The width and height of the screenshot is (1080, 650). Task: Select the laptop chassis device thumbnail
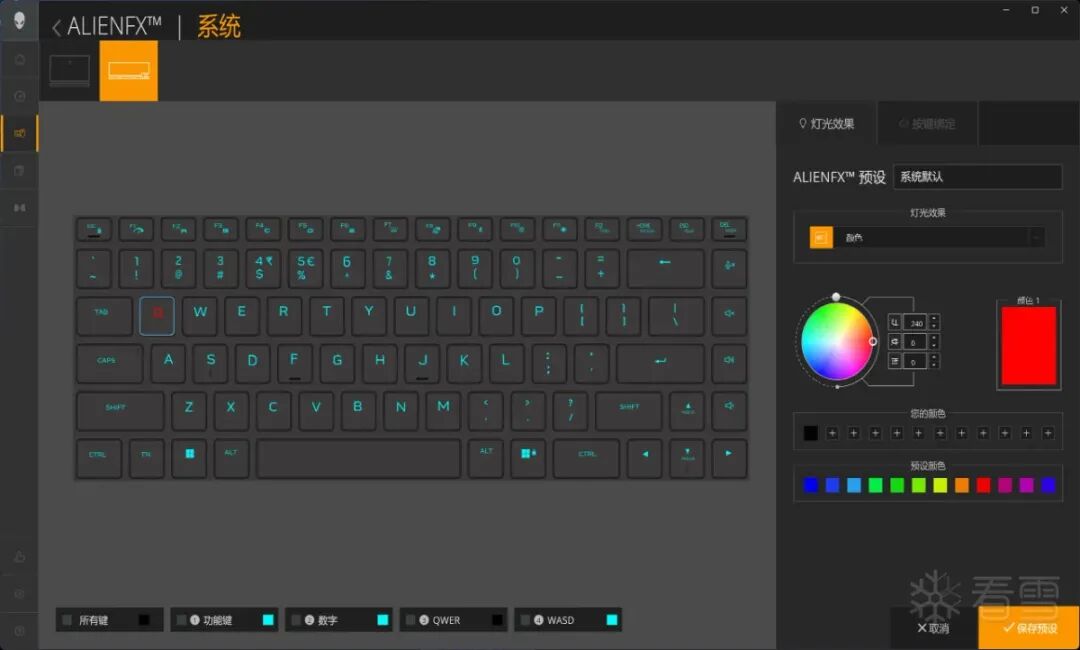(70, 71)
